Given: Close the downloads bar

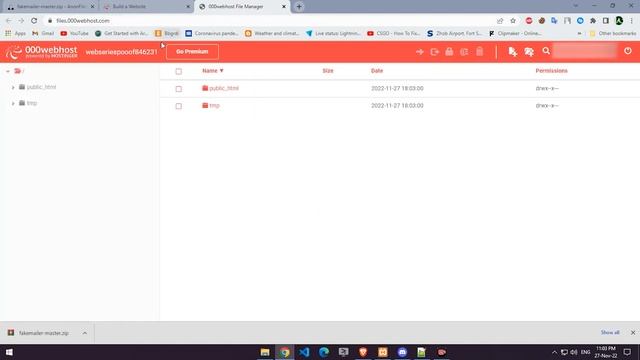Looking at the screenshot, I should point(633,333).
